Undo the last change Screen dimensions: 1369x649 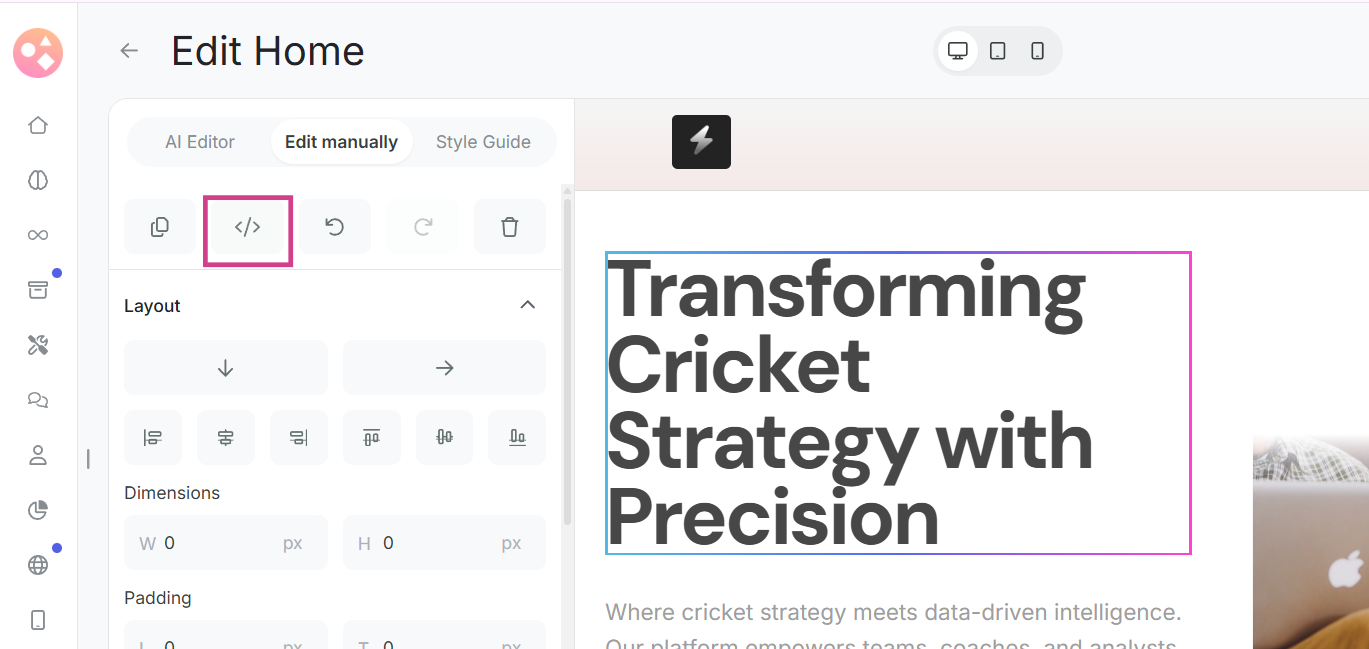pyautogui.click(x=335, y=227)
